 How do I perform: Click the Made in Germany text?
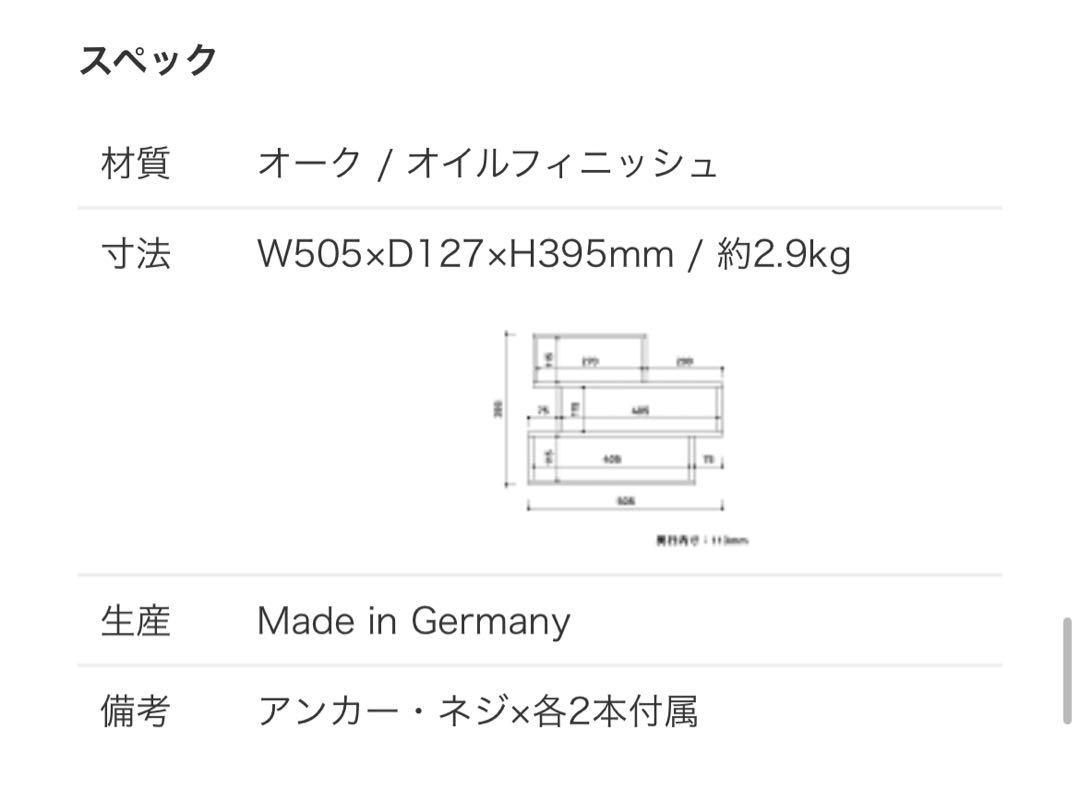click(413, 621)
